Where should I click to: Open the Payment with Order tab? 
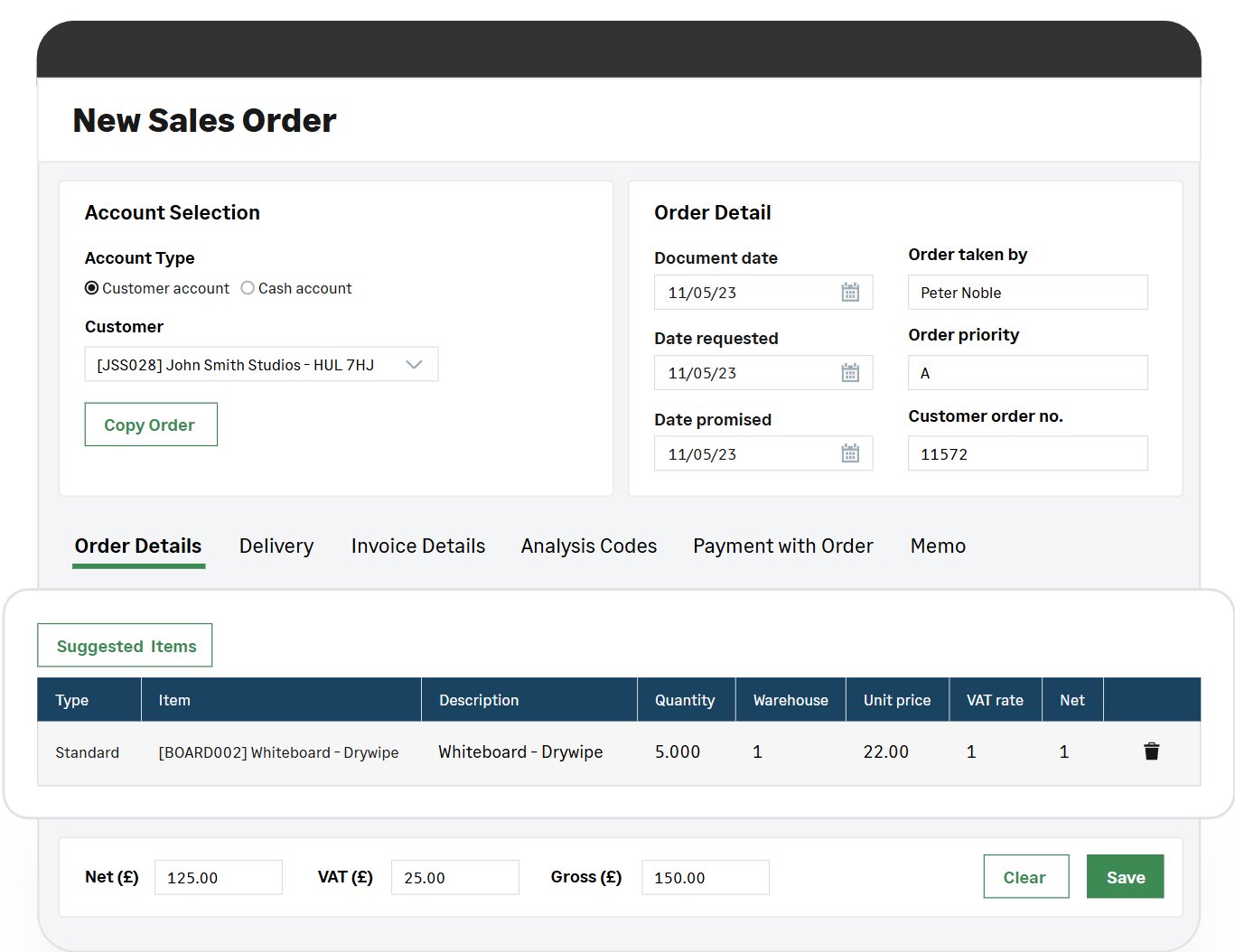click(782, 546)
